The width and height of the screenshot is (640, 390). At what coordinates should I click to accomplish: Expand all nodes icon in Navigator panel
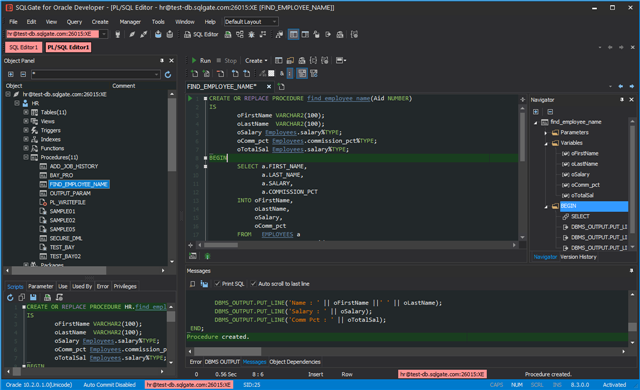(x=536, y=112)
